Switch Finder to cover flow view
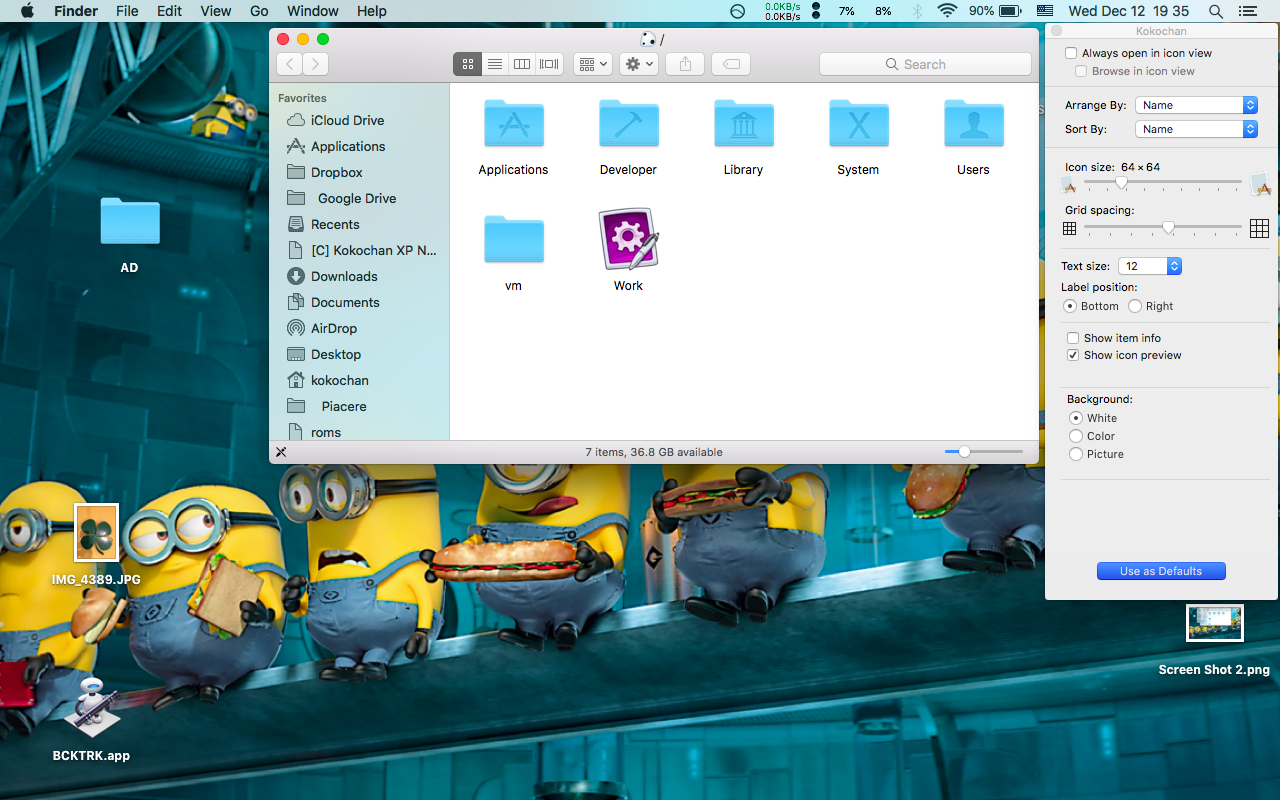The image size is (1280, 800). coord(549,64)
